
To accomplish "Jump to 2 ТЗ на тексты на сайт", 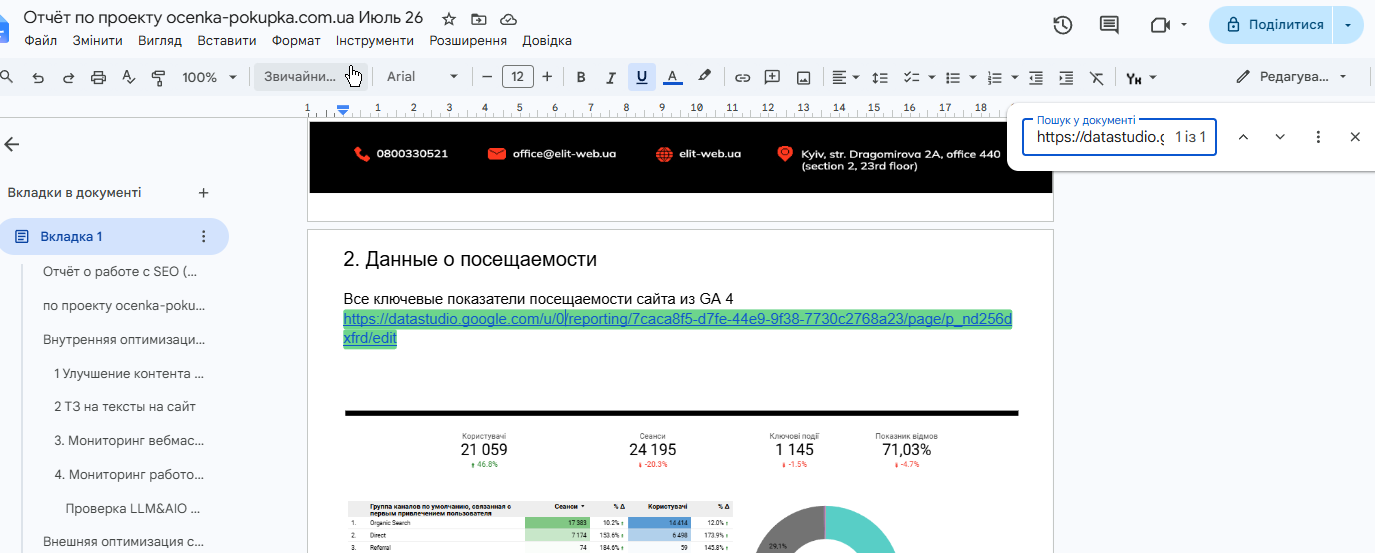I will (125, 407).
